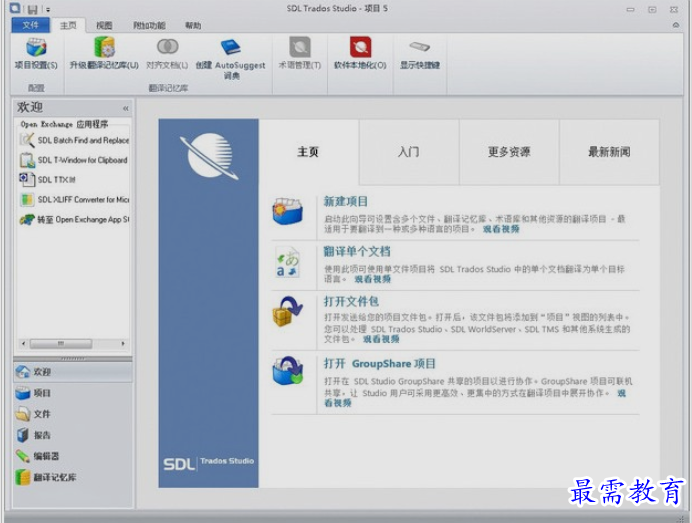Screen dimensions: 692x523
Task: Click 显示快捷键 shortcuts icon
Action: tap(420, 46)
